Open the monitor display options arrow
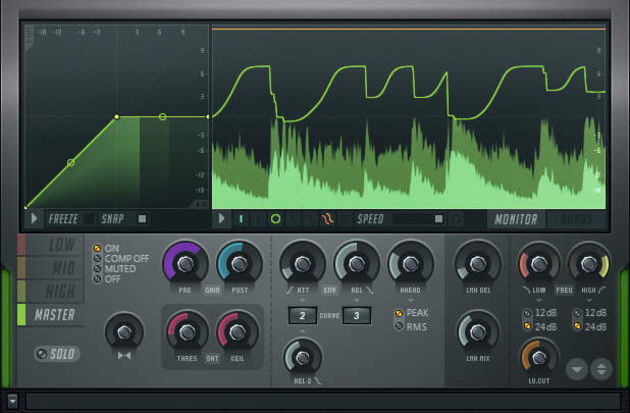 pos(221,219)
